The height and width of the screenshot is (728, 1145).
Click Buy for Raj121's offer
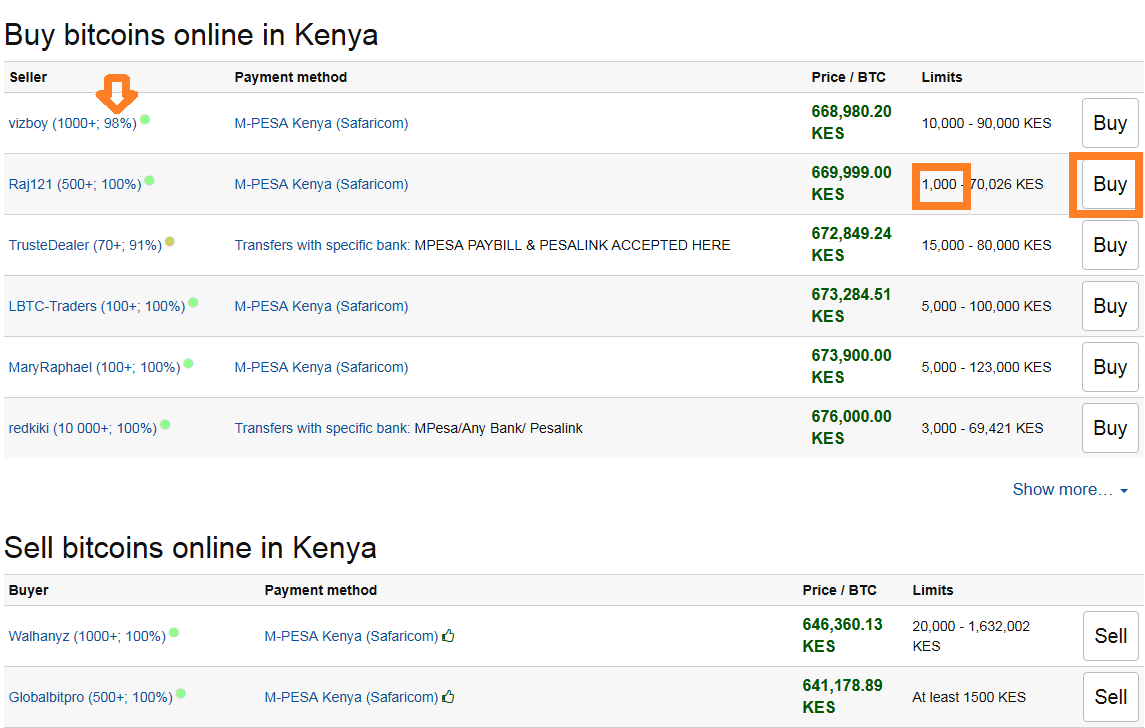click(x=1110, y=184)
